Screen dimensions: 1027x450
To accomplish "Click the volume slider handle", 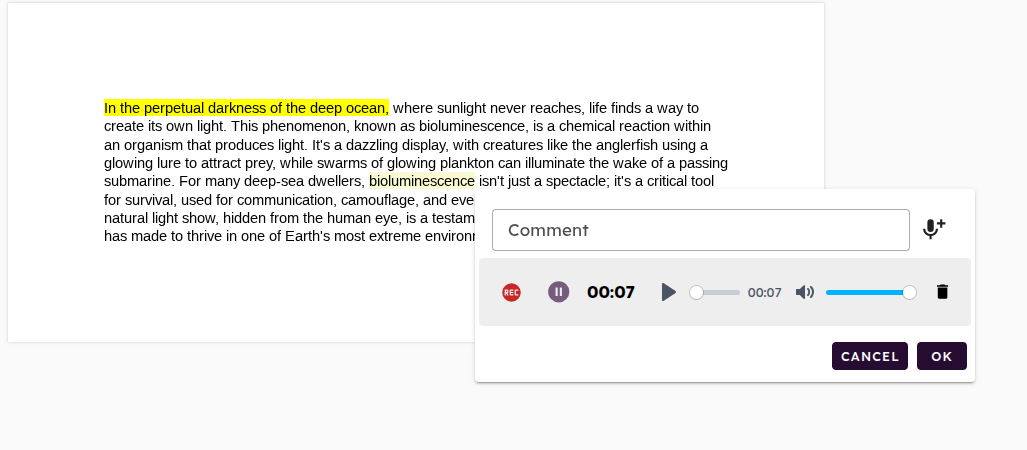I will [909, 292].
